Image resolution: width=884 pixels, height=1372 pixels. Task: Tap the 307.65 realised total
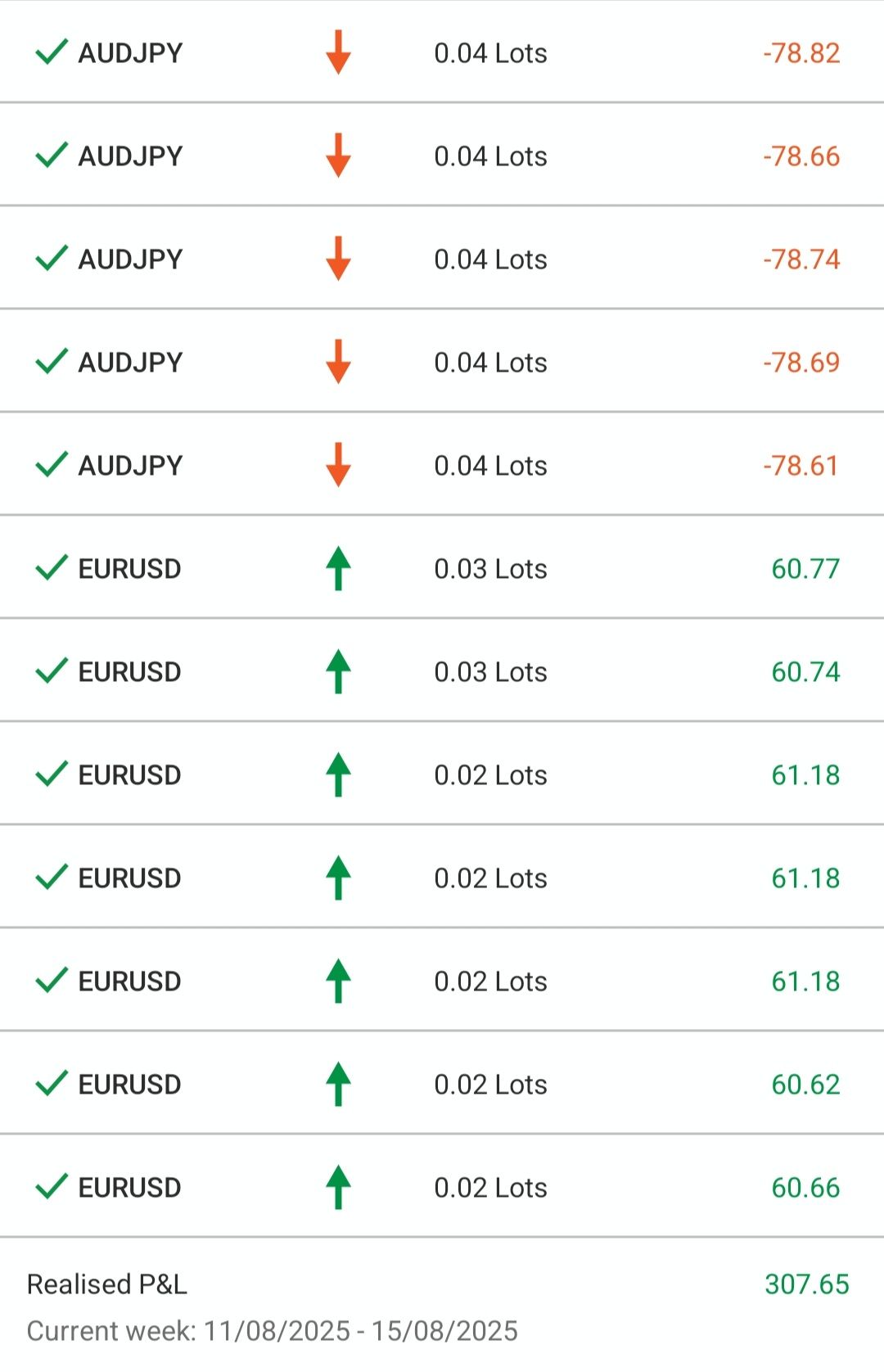[x=806, y=1284]
